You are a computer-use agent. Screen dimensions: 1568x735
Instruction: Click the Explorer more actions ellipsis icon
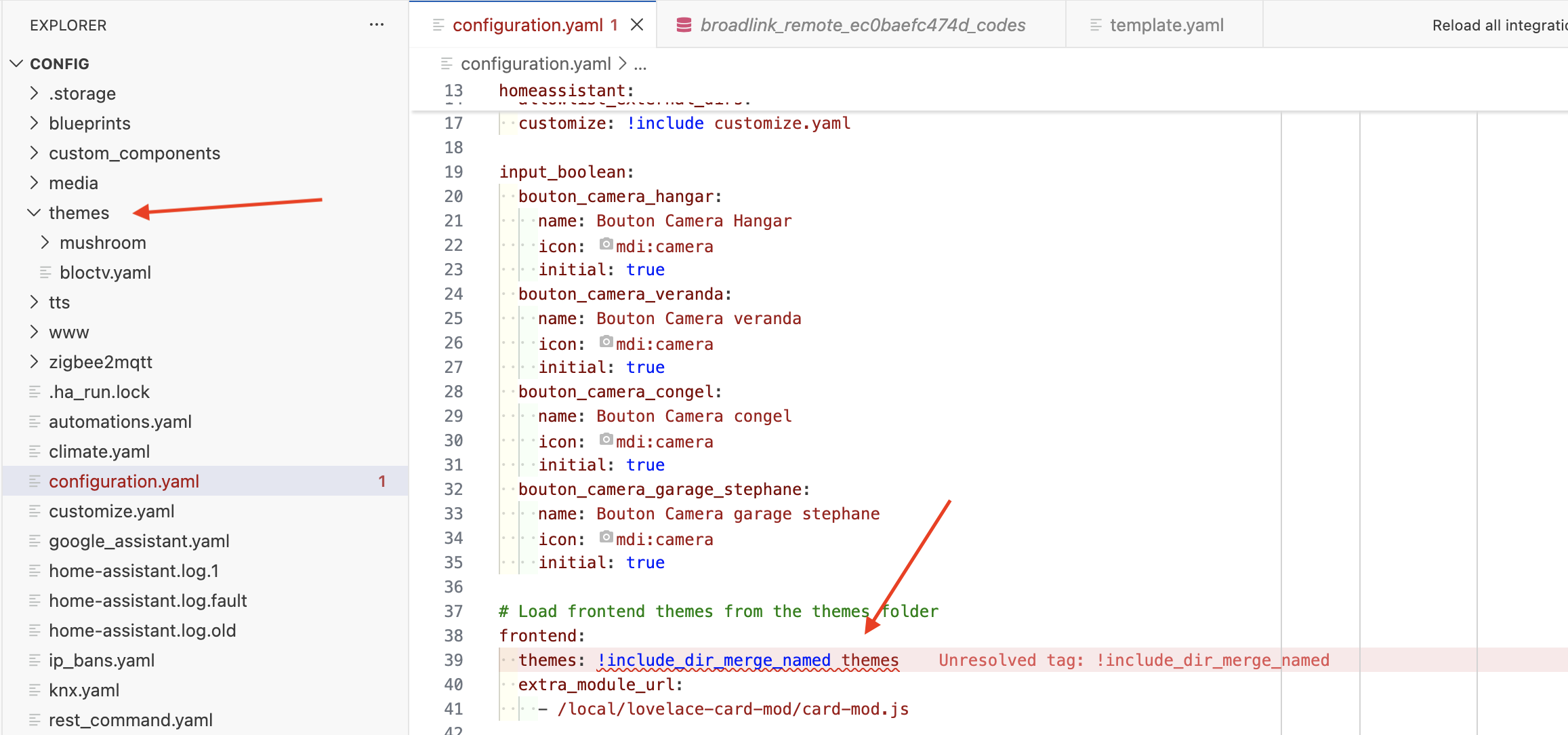[x=377, y=25]
